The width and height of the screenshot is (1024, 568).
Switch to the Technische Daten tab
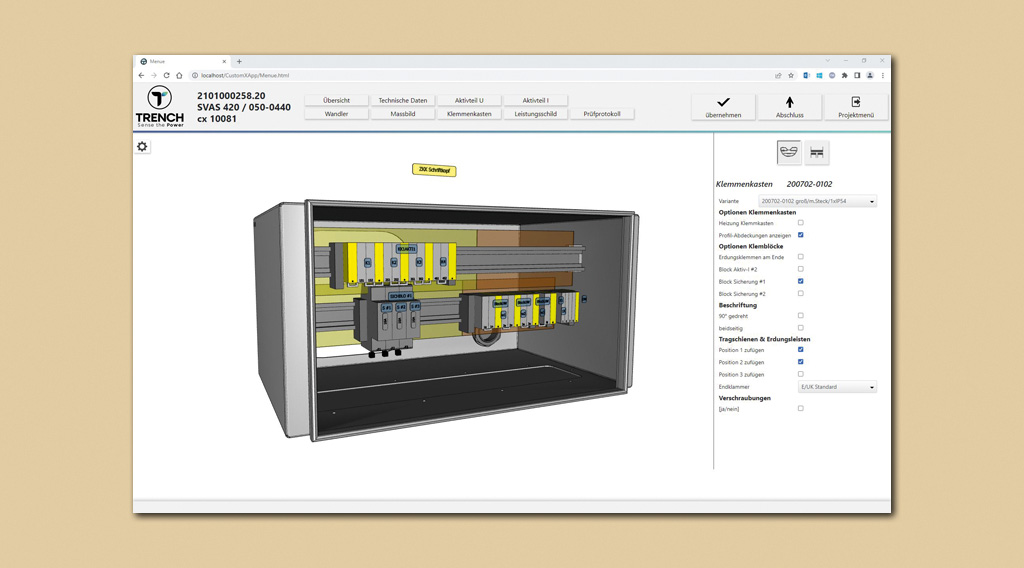pyautogui.click(x=403, y=100)
